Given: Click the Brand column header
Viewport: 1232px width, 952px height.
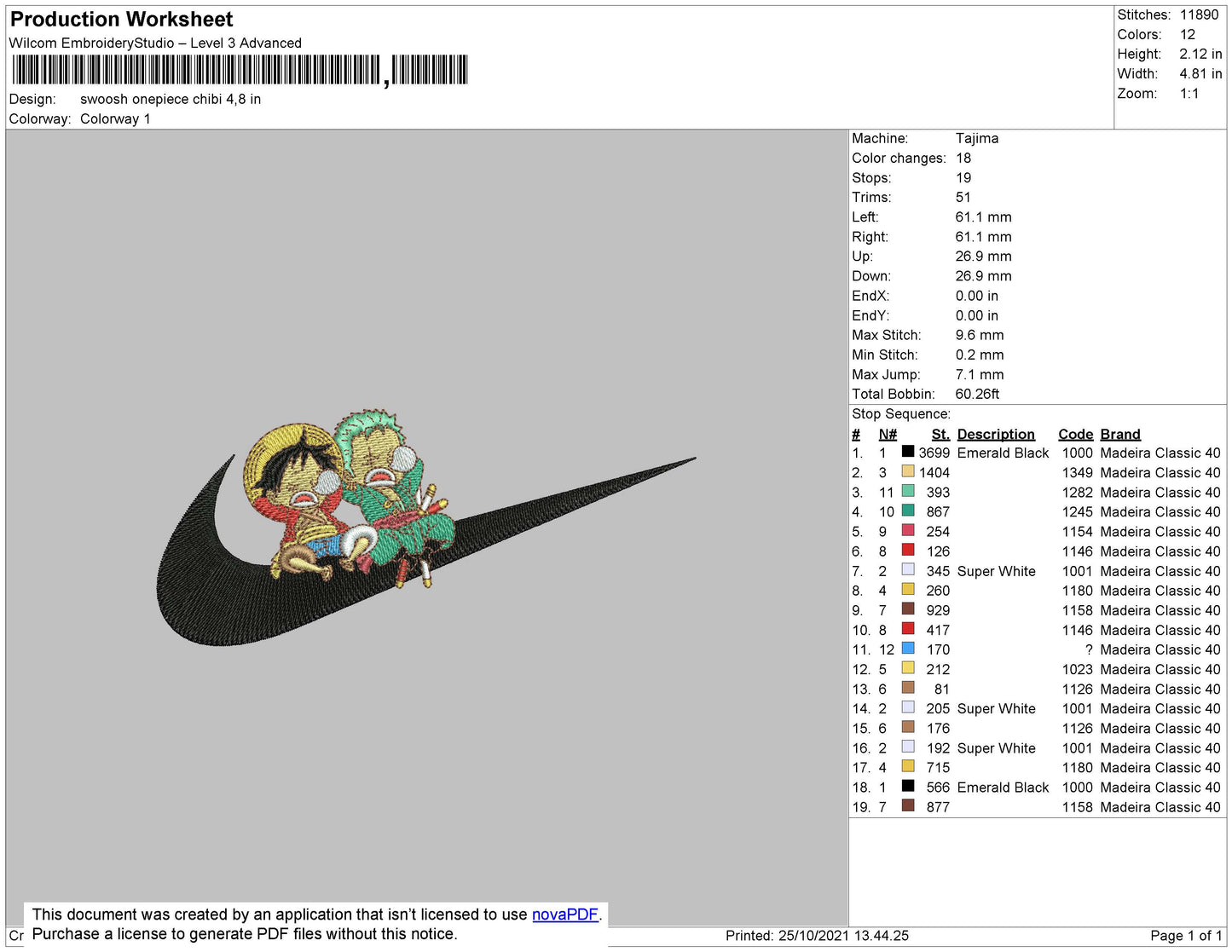Looking at the screenshot, I should [x=1119, y=434].
